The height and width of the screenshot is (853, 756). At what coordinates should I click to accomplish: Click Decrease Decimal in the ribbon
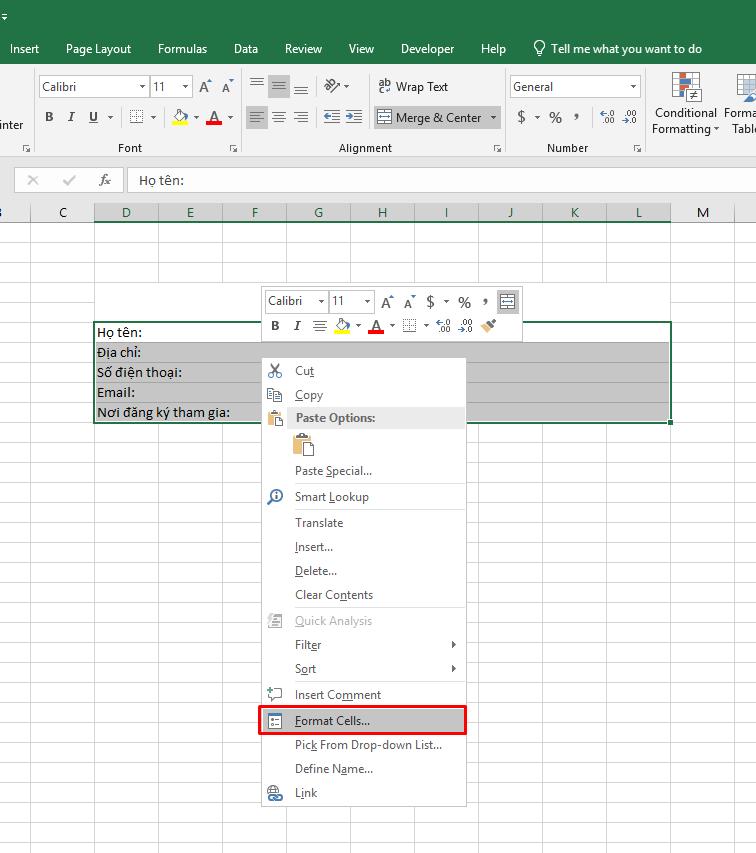[630, 117]
